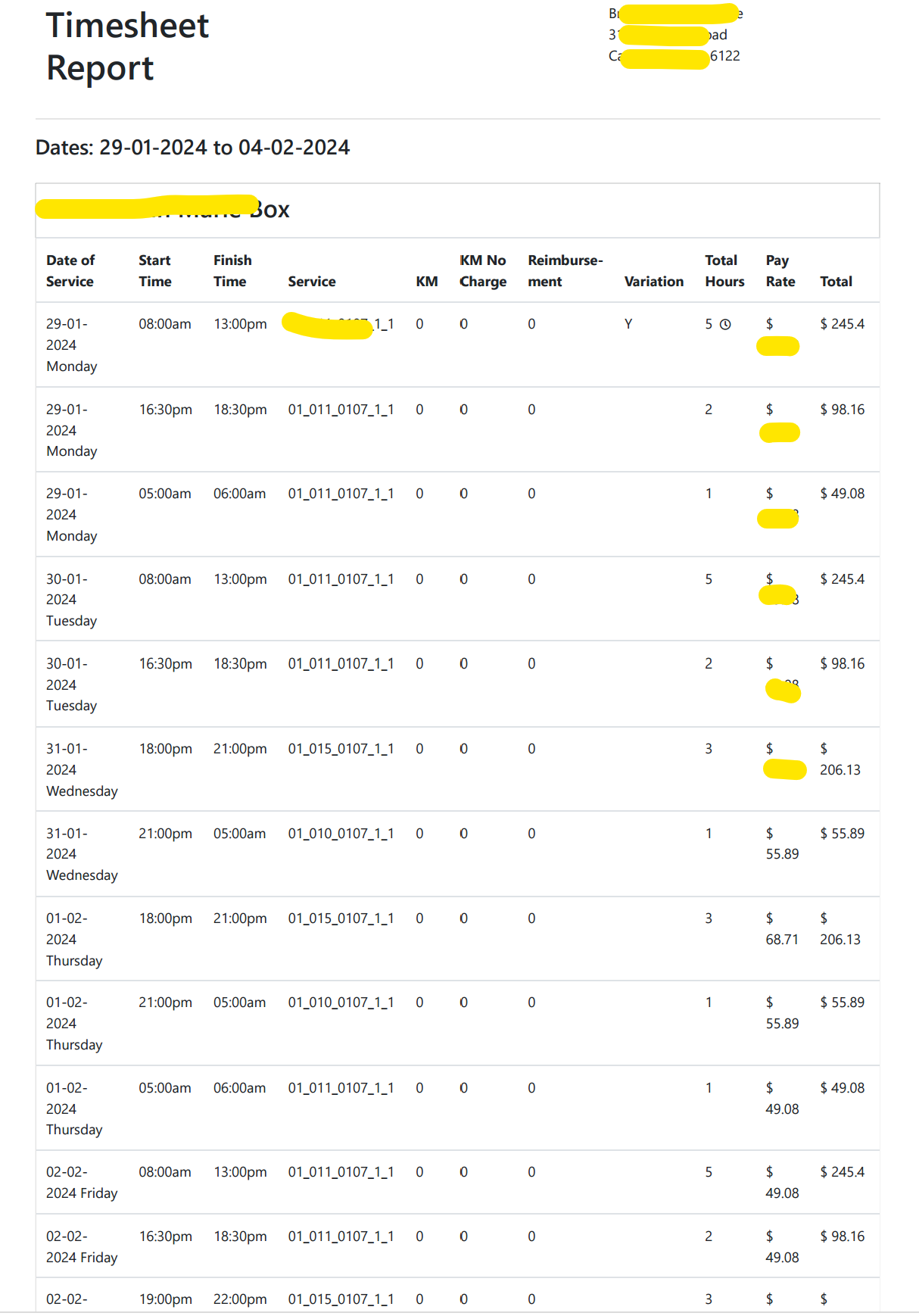Viewport: 919px width, 1316px height.
Task: Click Wednesday's 01_010_0107_1_1 service code
Action: coord(341,834)
